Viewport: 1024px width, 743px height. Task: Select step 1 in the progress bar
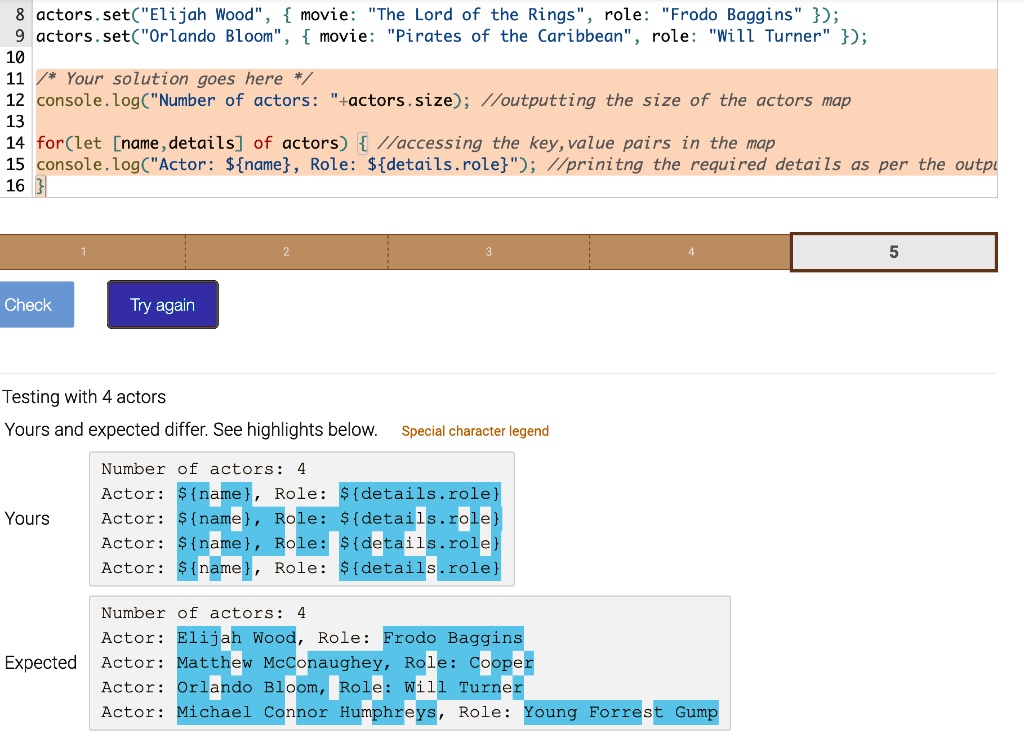pyautogui.click(x=84, y=252)
